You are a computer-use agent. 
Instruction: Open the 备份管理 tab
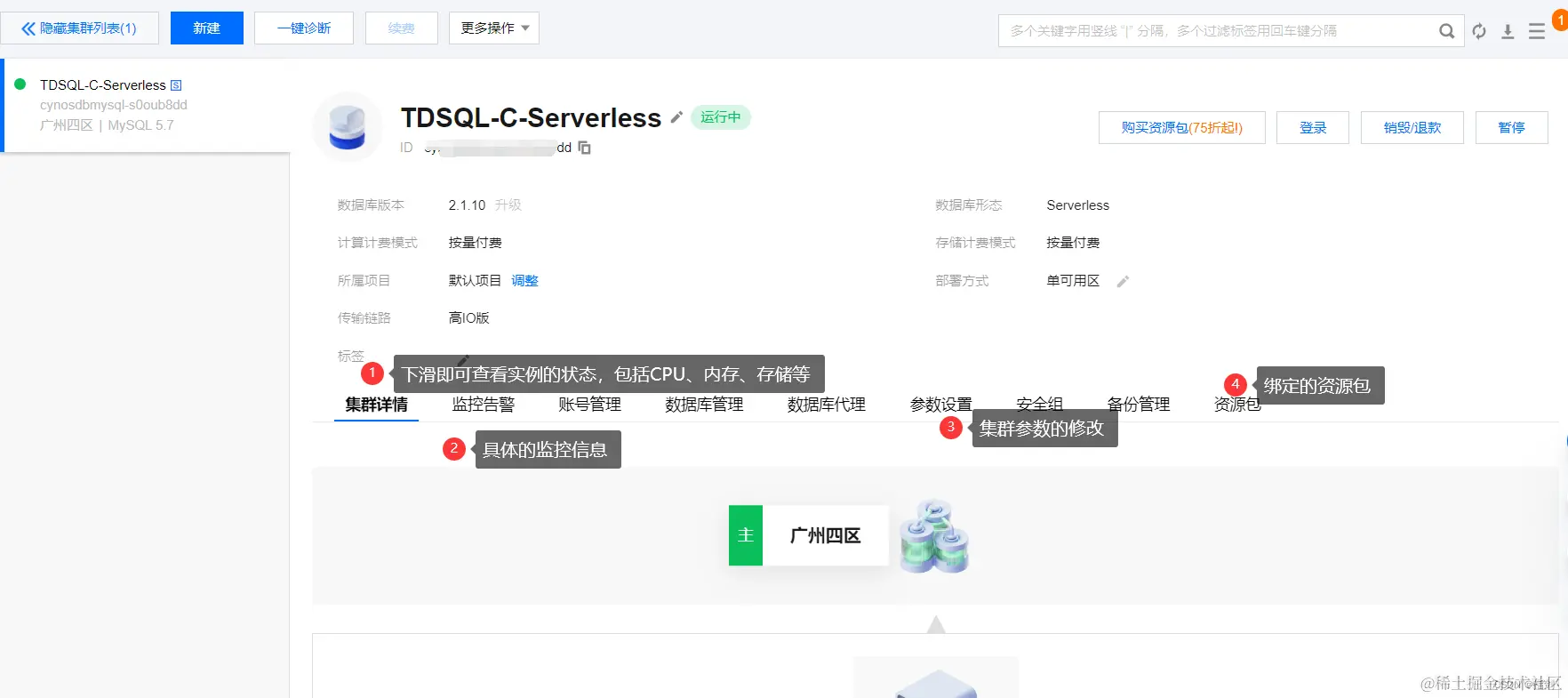click(x=1139, y=405)
